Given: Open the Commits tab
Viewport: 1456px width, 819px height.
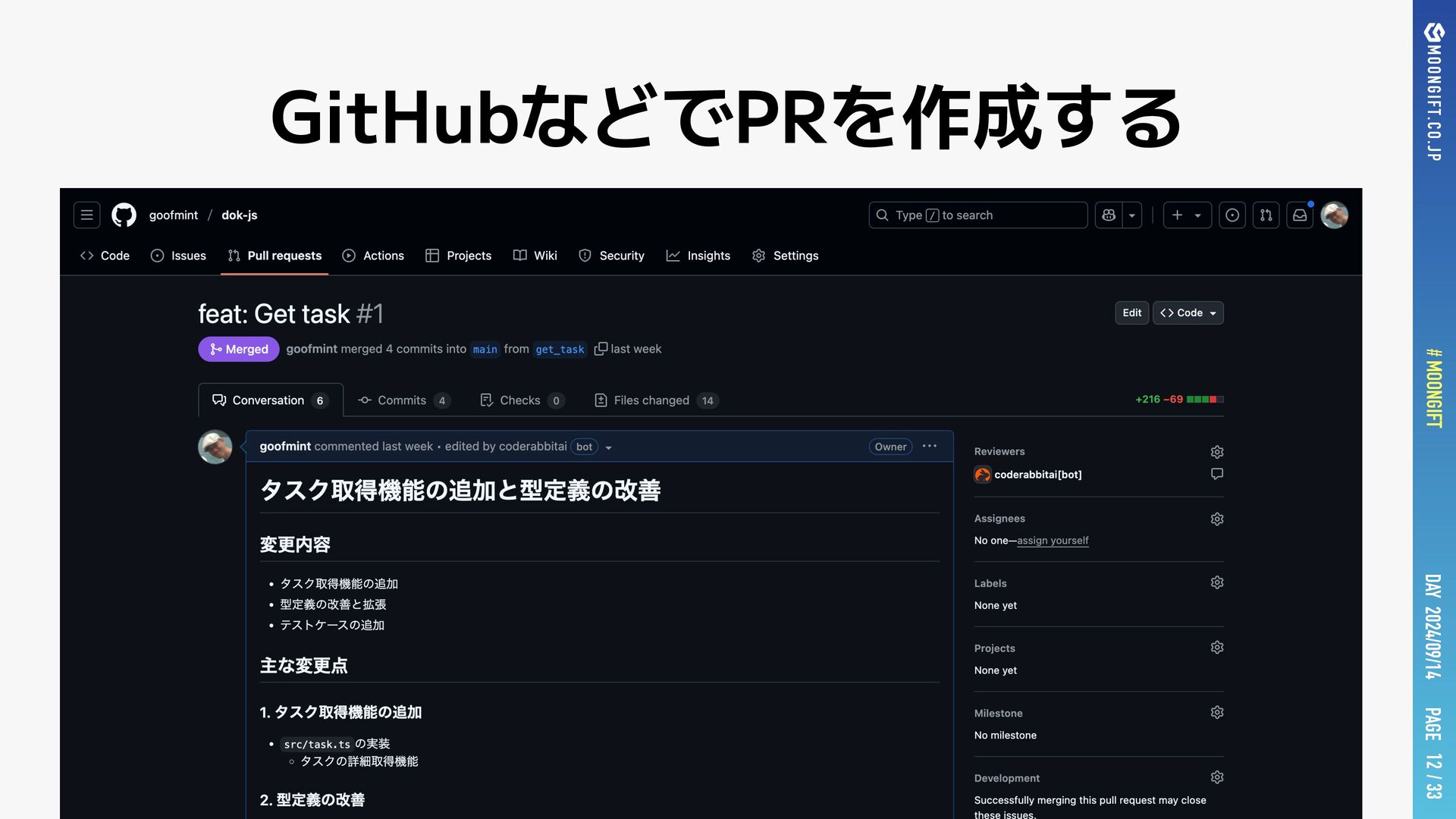Looking at the screenshot, I should click(403, 400).
